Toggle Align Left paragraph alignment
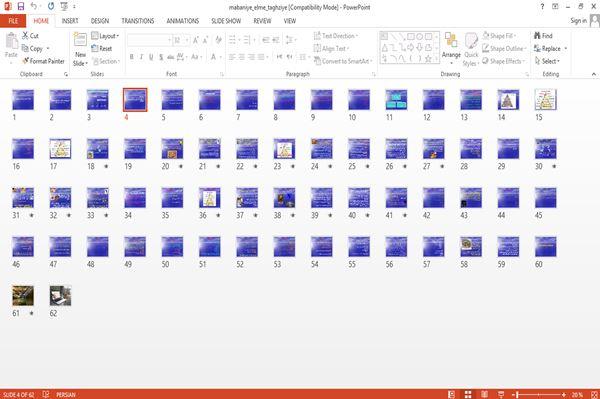This screenshot has width=600, height=399. click(x=232, y=57)
